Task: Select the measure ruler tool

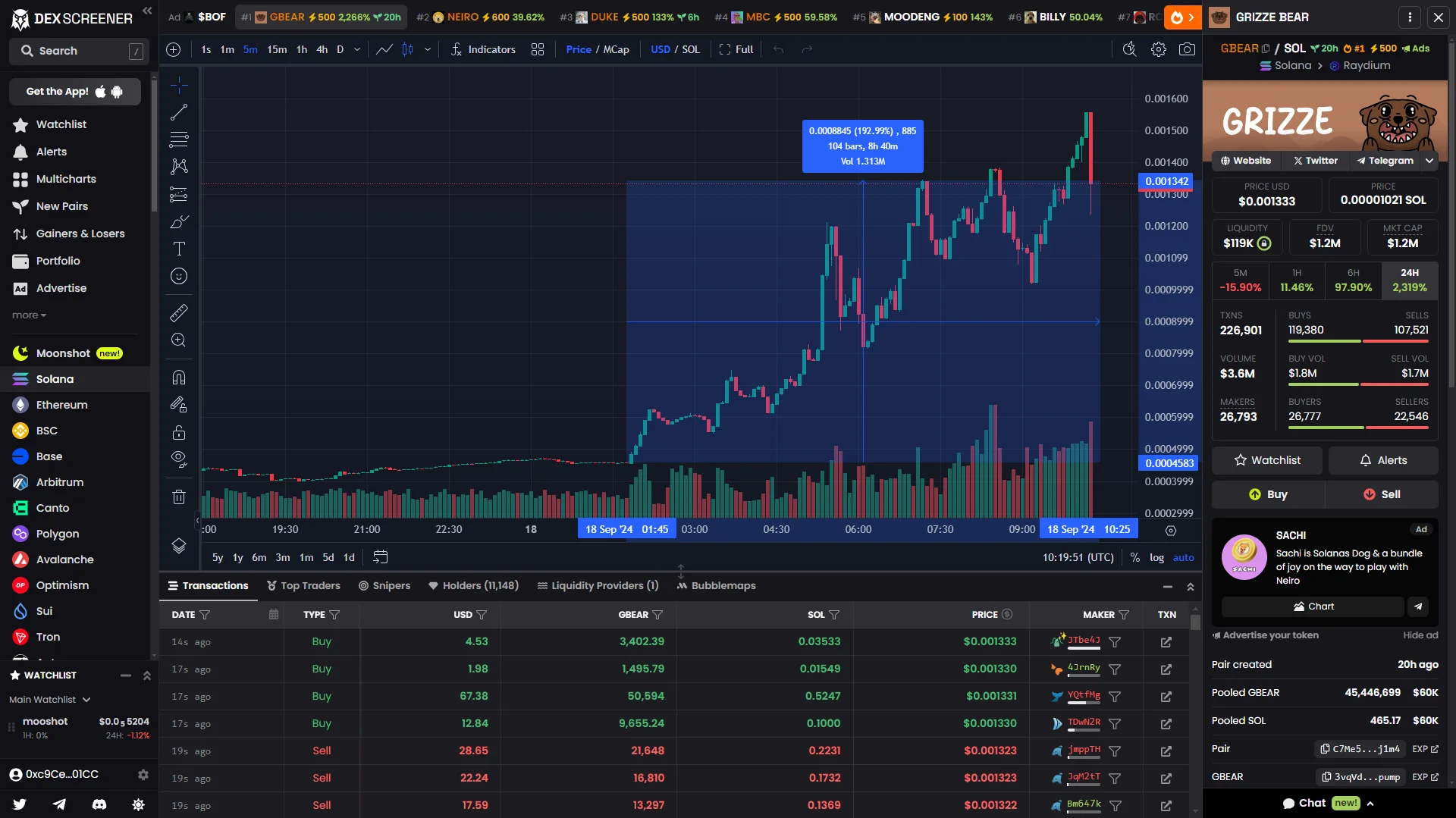Action: [x=179, y=313]
